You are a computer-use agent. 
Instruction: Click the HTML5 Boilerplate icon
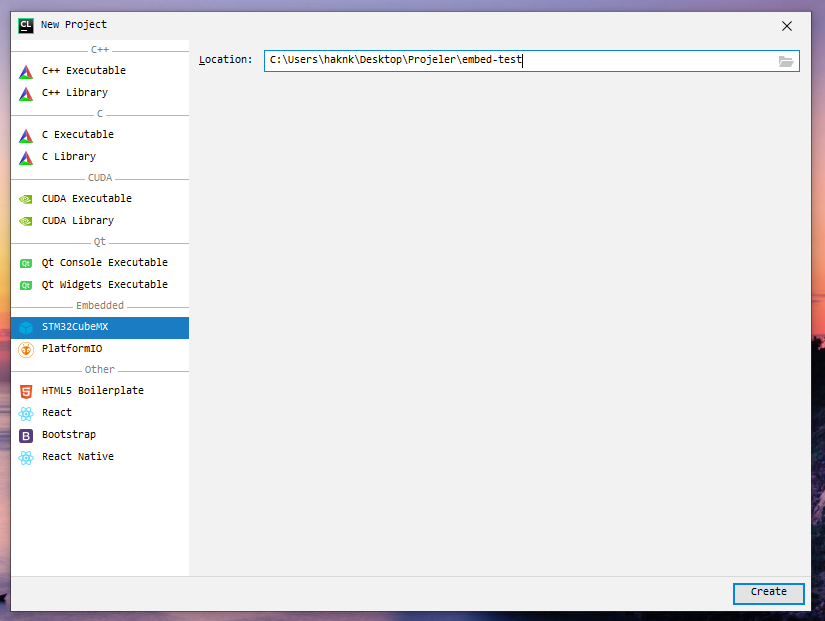point(26,391)
